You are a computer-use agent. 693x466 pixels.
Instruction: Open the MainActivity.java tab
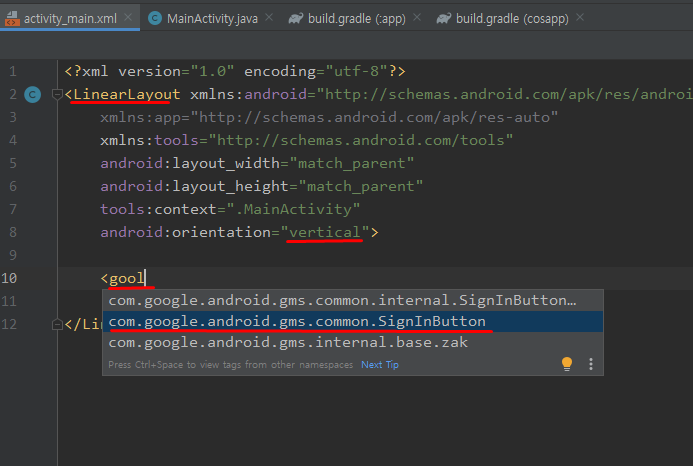[x=212, y=18]
